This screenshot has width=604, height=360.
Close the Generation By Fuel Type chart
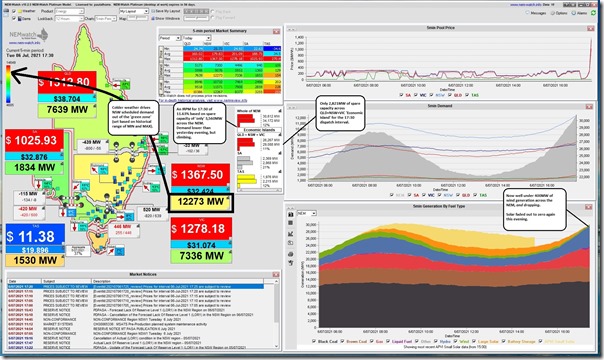pyautogui.click(x=588, y=207)
